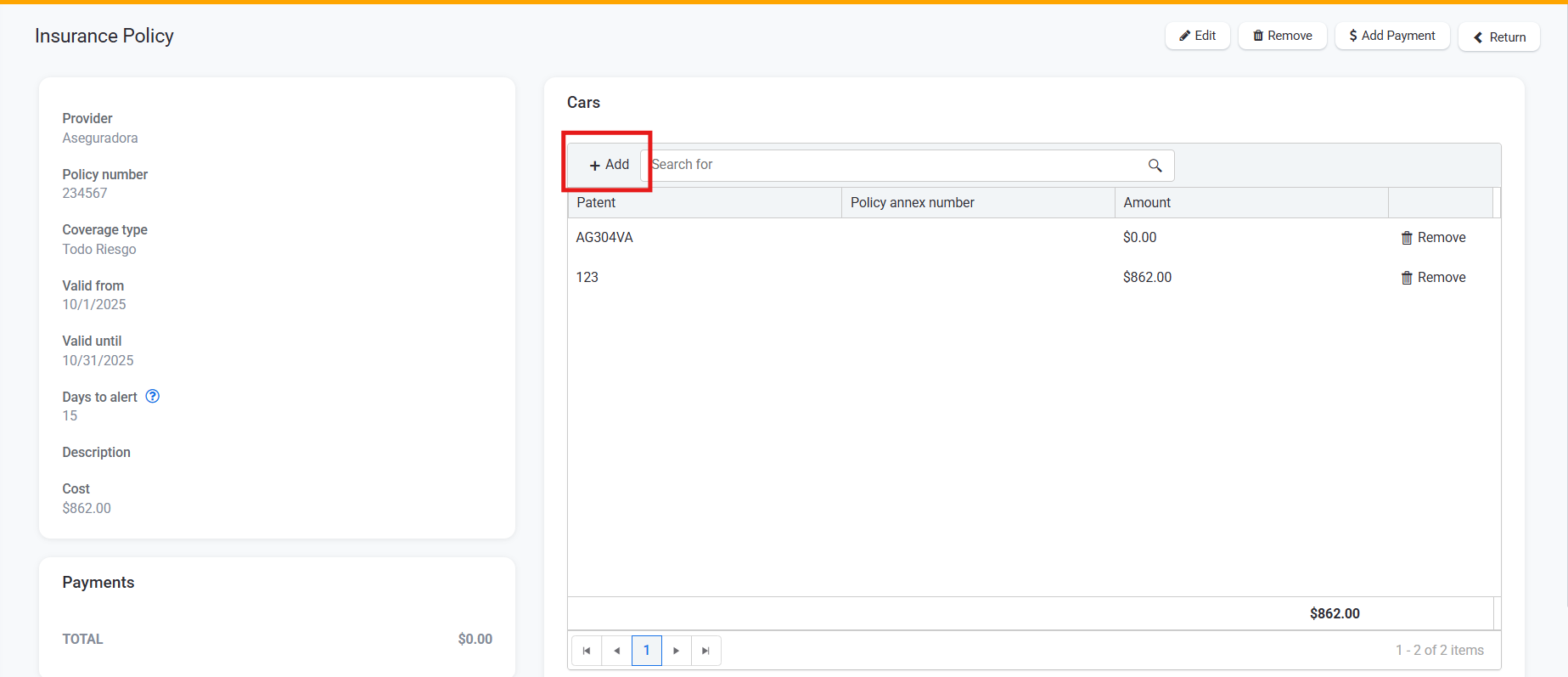Image resolution: width=1568 pixels, height=677 pixels.
Task: Select the $862.00 amount cell for car 123
Action: coord(1147,278)
